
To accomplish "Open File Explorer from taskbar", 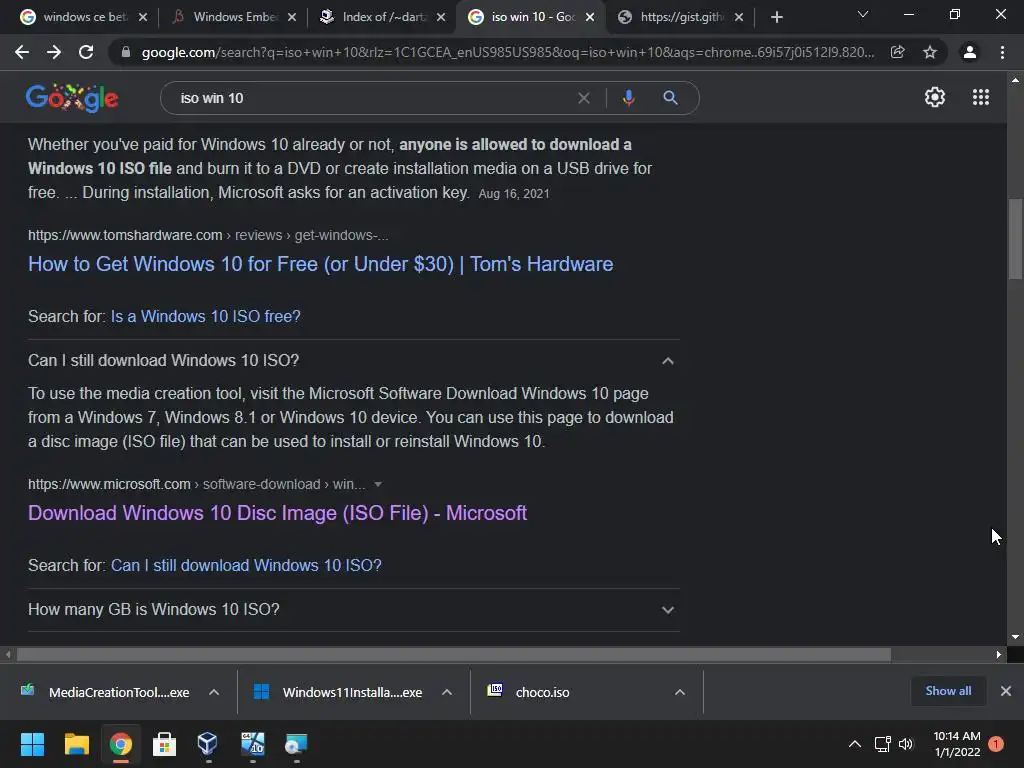I will 76,744.
